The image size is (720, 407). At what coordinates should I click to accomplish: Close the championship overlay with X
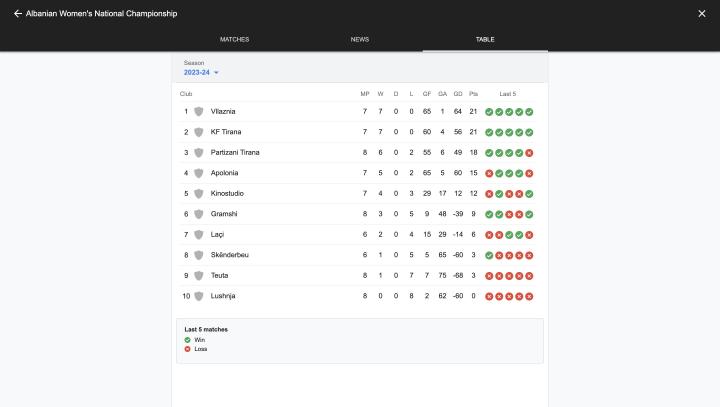pyautogui.click(x=702, y=14)
